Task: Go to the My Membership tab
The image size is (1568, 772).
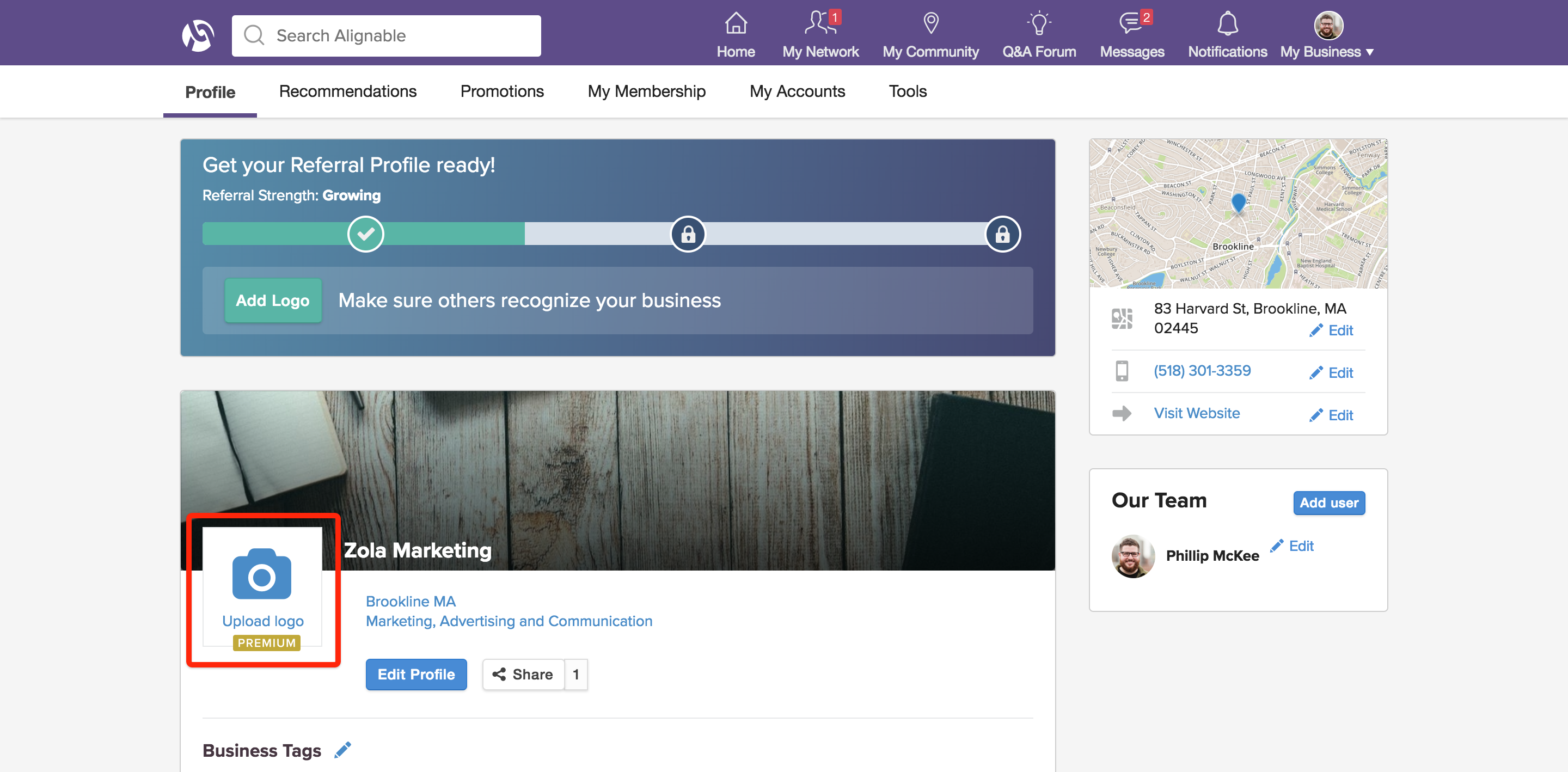Action: 646,91
